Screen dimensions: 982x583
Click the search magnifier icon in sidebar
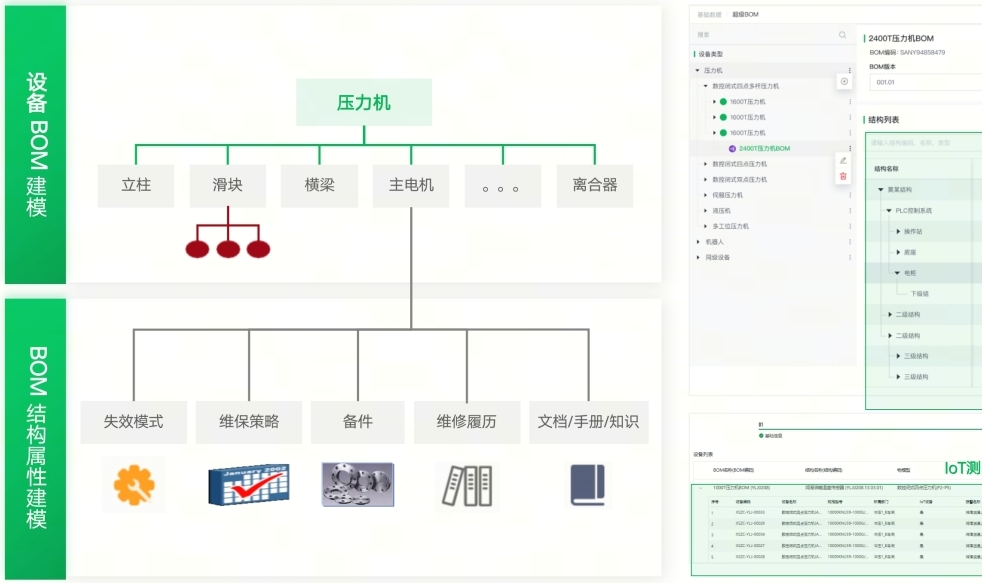click(x=842, y=35)
